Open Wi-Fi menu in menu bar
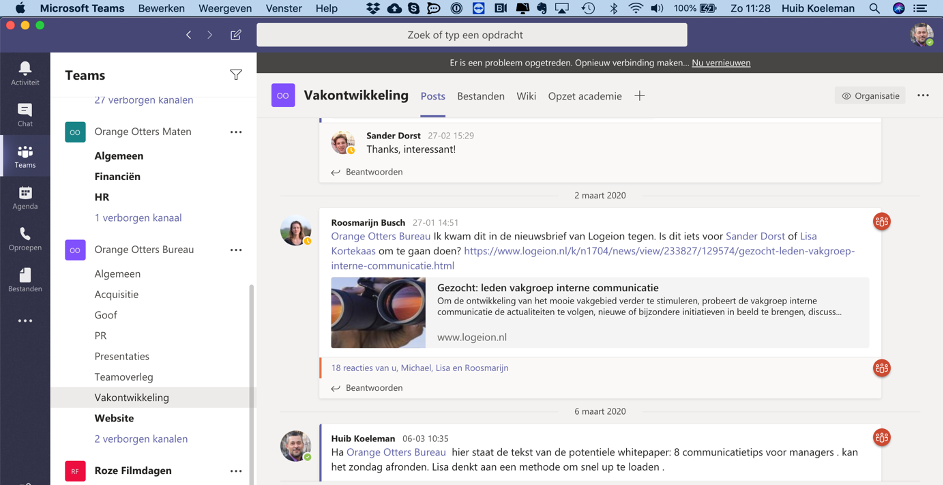This screenshot has height=485, width=943. (635, 8)
